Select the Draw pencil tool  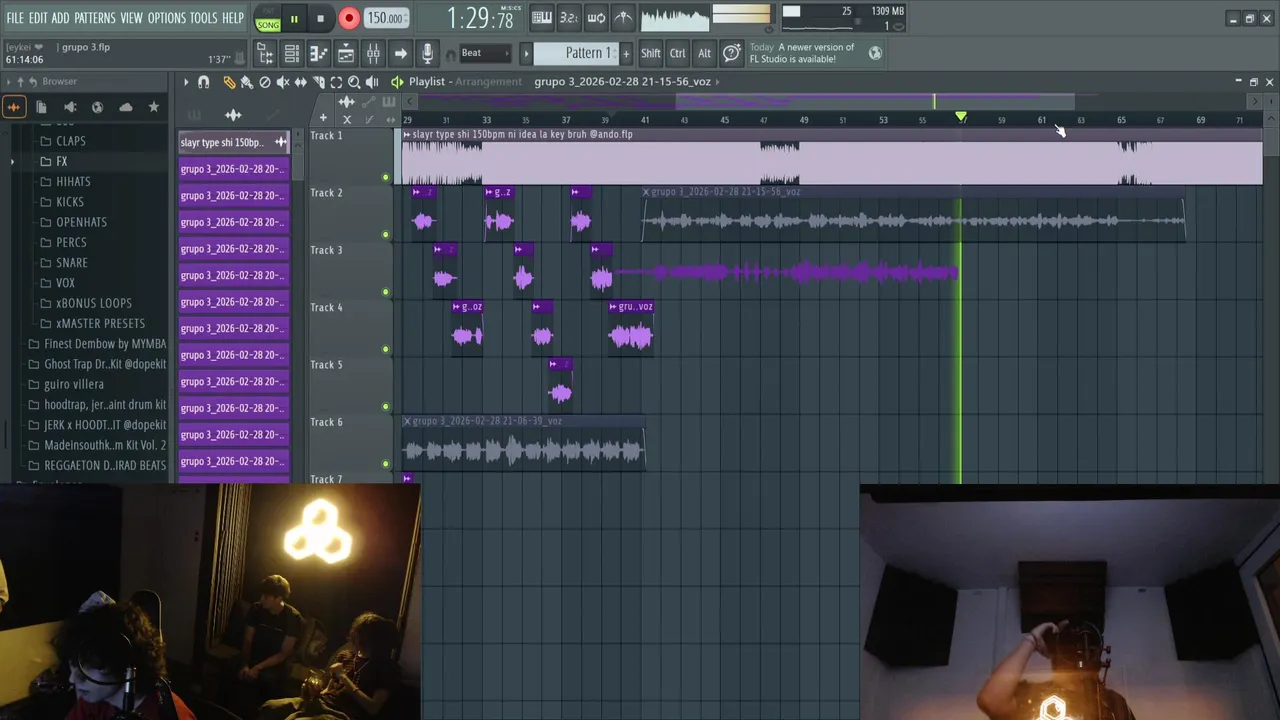tap(229, 82)
